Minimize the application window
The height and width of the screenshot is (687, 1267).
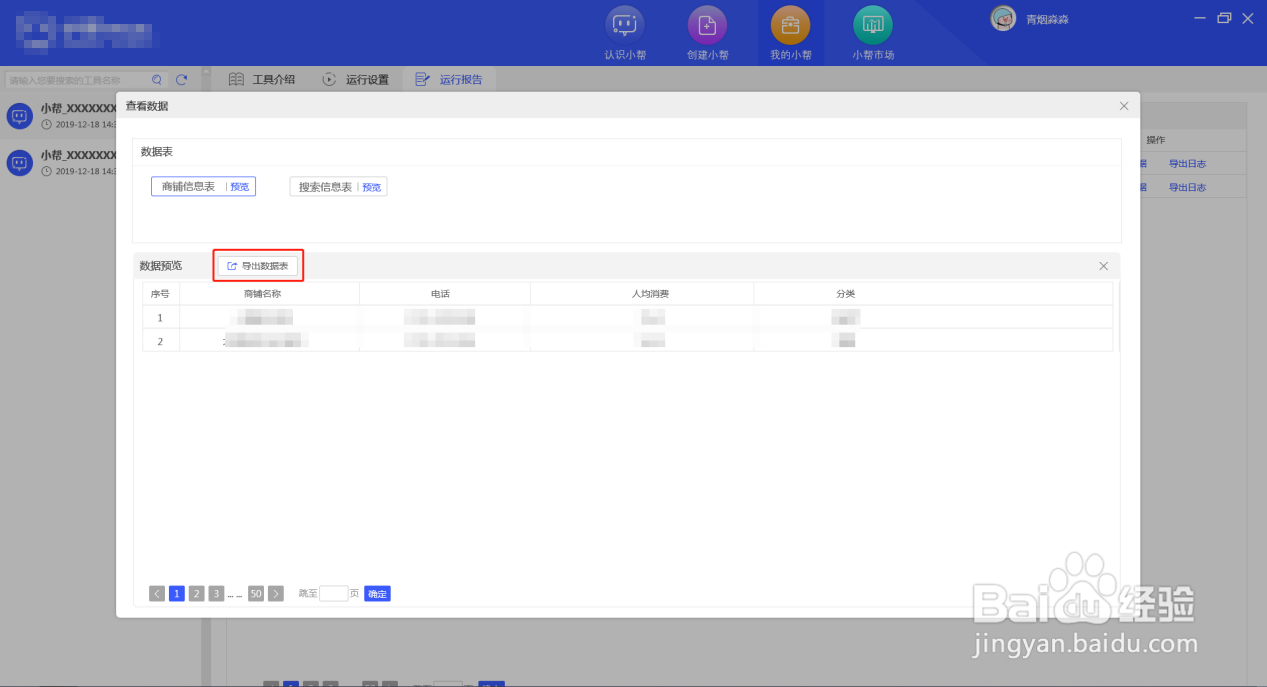coord(1201,18)
